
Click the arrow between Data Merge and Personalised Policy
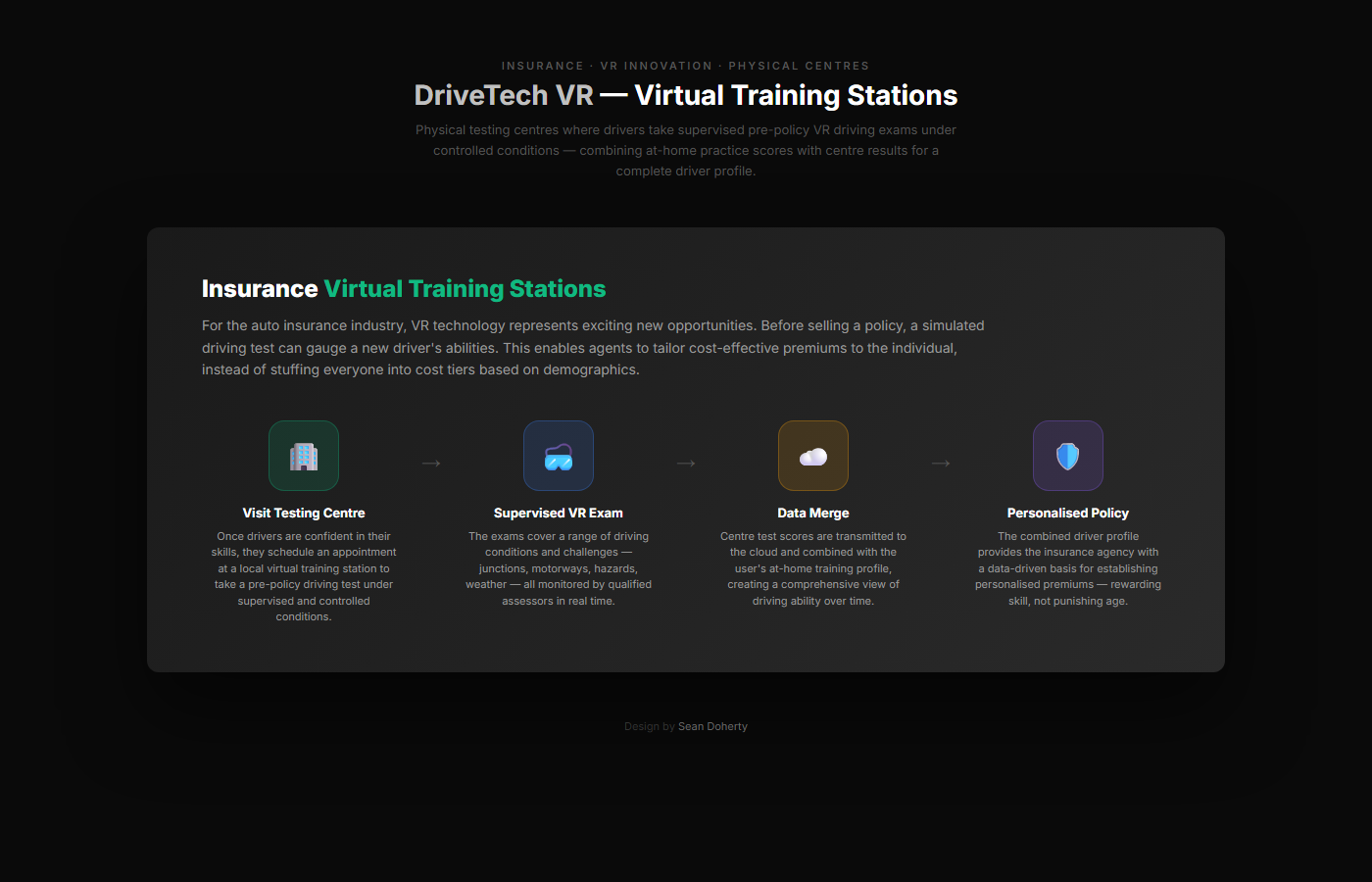tap(941, 463)
